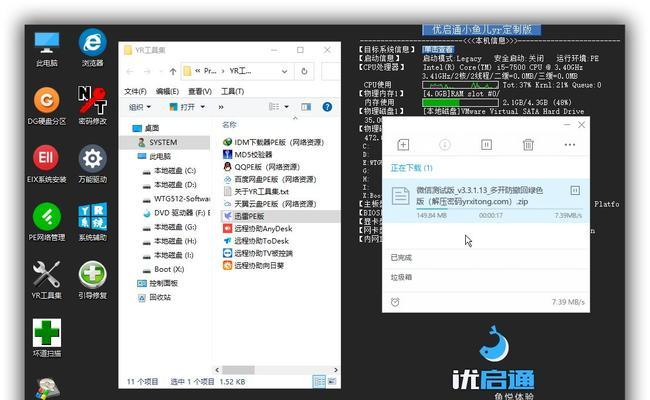Open view options dropdown arrow

tap(286, 107)
